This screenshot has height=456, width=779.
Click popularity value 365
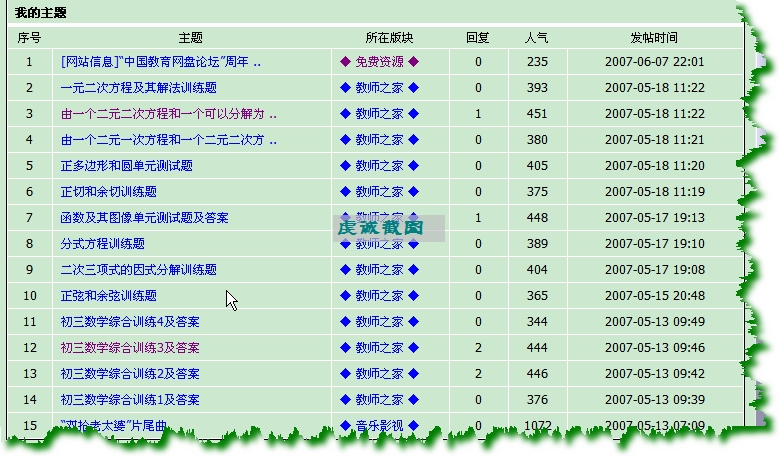coord(537,296)
